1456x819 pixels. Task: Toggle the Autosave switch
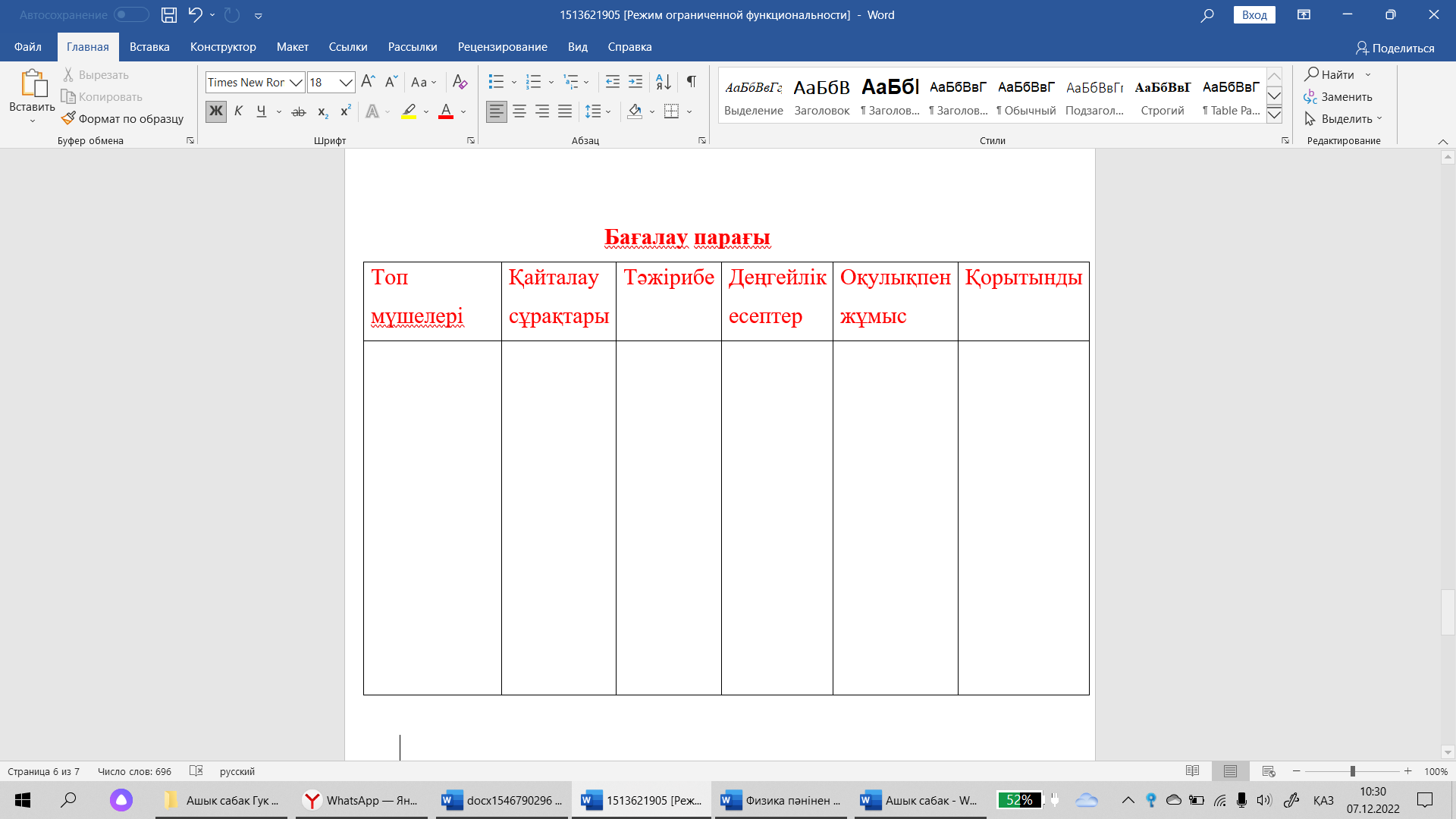click(130, 14)
